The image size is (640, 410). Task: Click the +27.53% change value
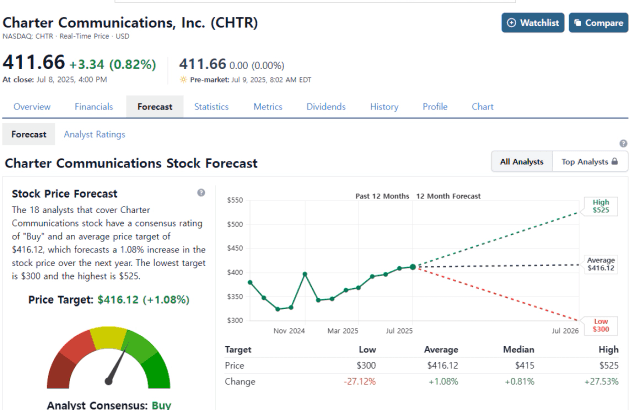tap(601, 382)
